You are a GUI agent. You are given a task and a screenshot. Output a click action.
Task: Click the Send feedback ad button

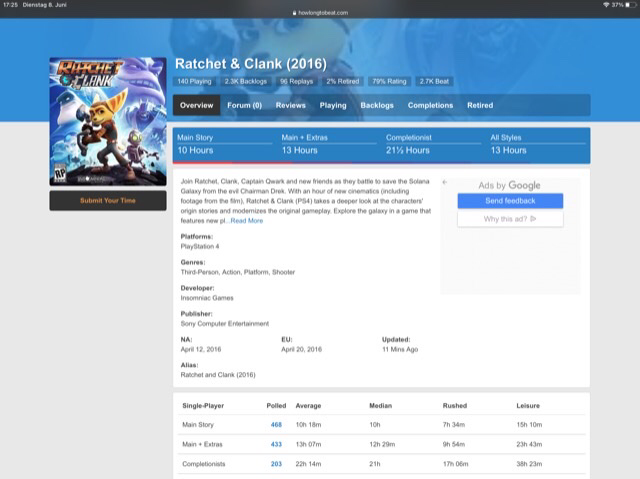(510, 201)
